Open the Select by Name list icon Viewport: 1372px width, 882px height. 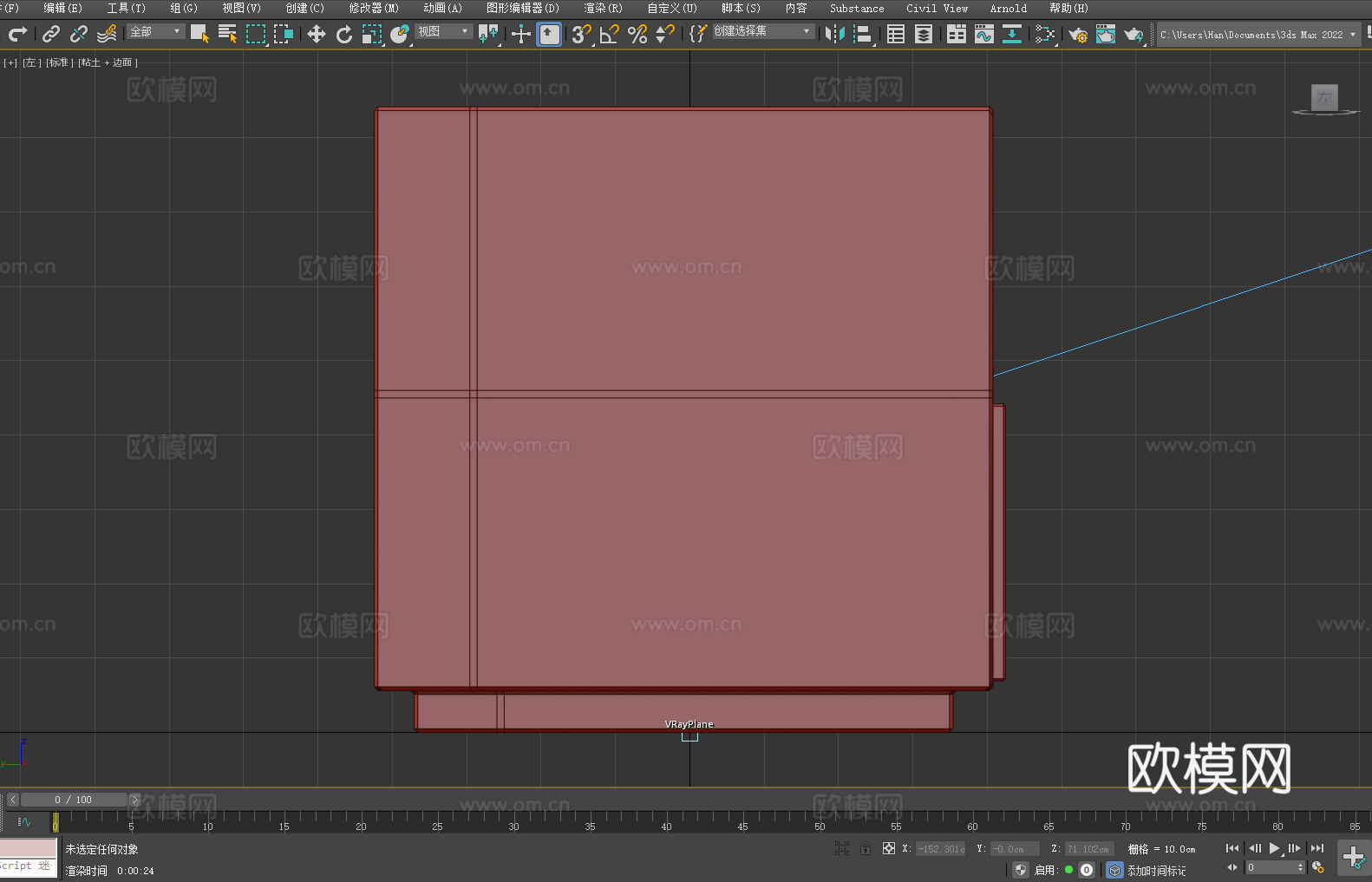coord(227,34)
